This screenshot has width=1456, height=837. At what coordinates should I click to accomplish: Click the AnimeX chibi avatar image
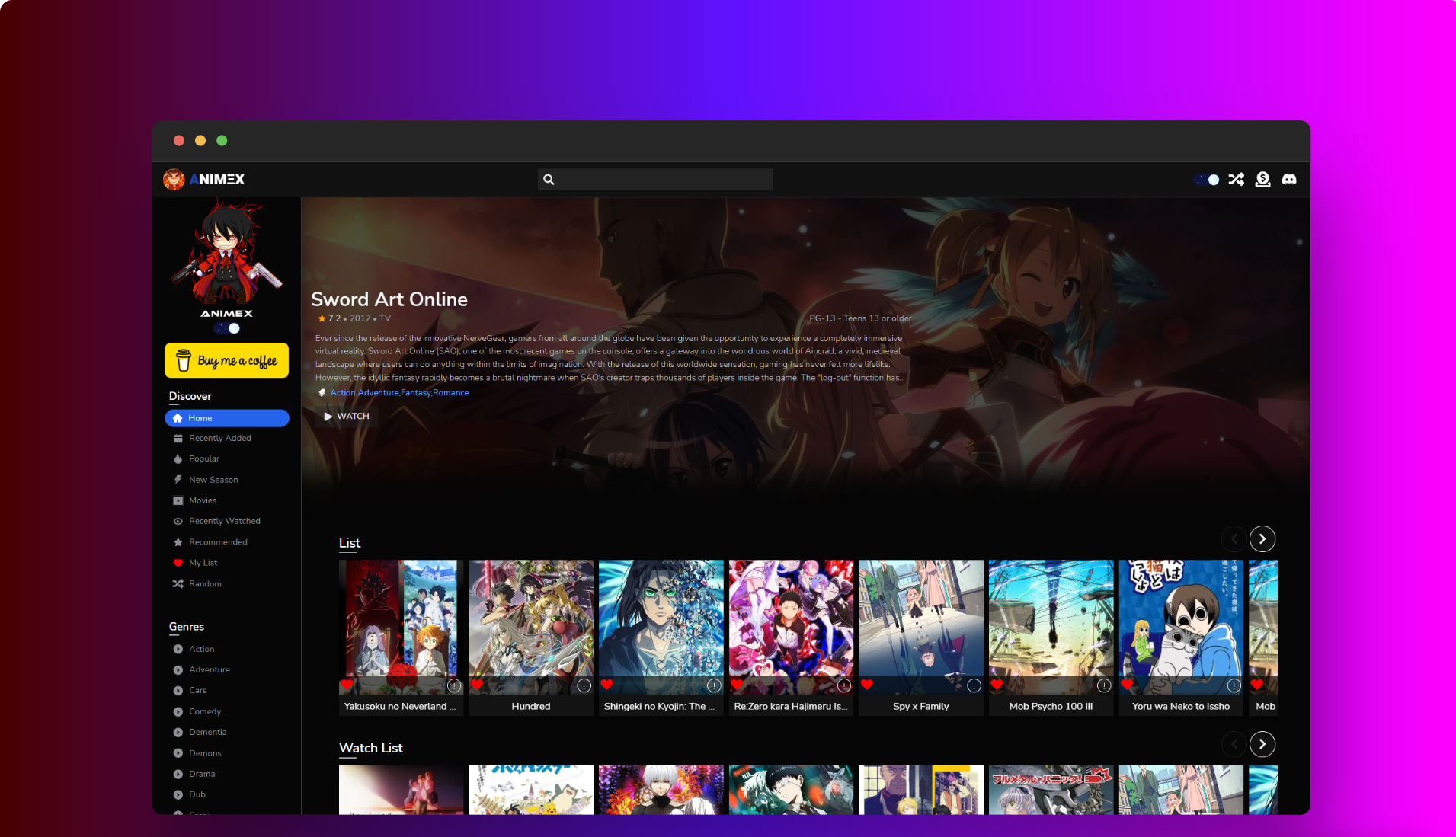pyautogui.click(x=226, y=252)
